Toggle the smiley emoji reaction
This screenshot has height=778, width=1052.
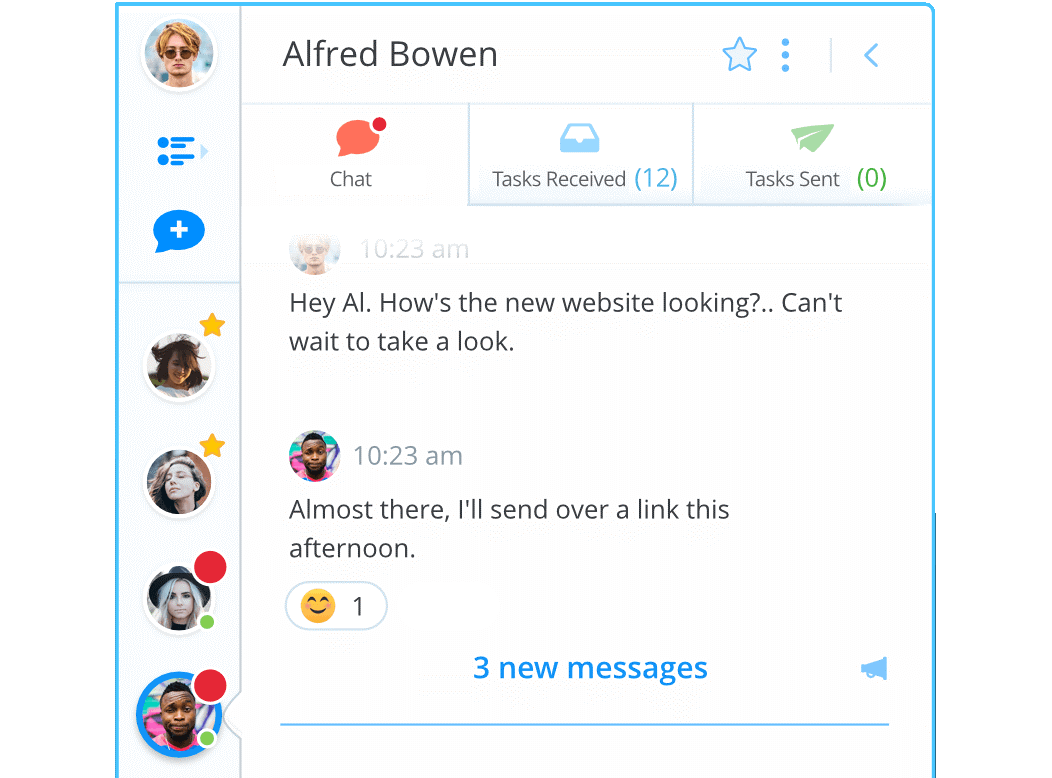pyautogui.click(x=336, y=606)
